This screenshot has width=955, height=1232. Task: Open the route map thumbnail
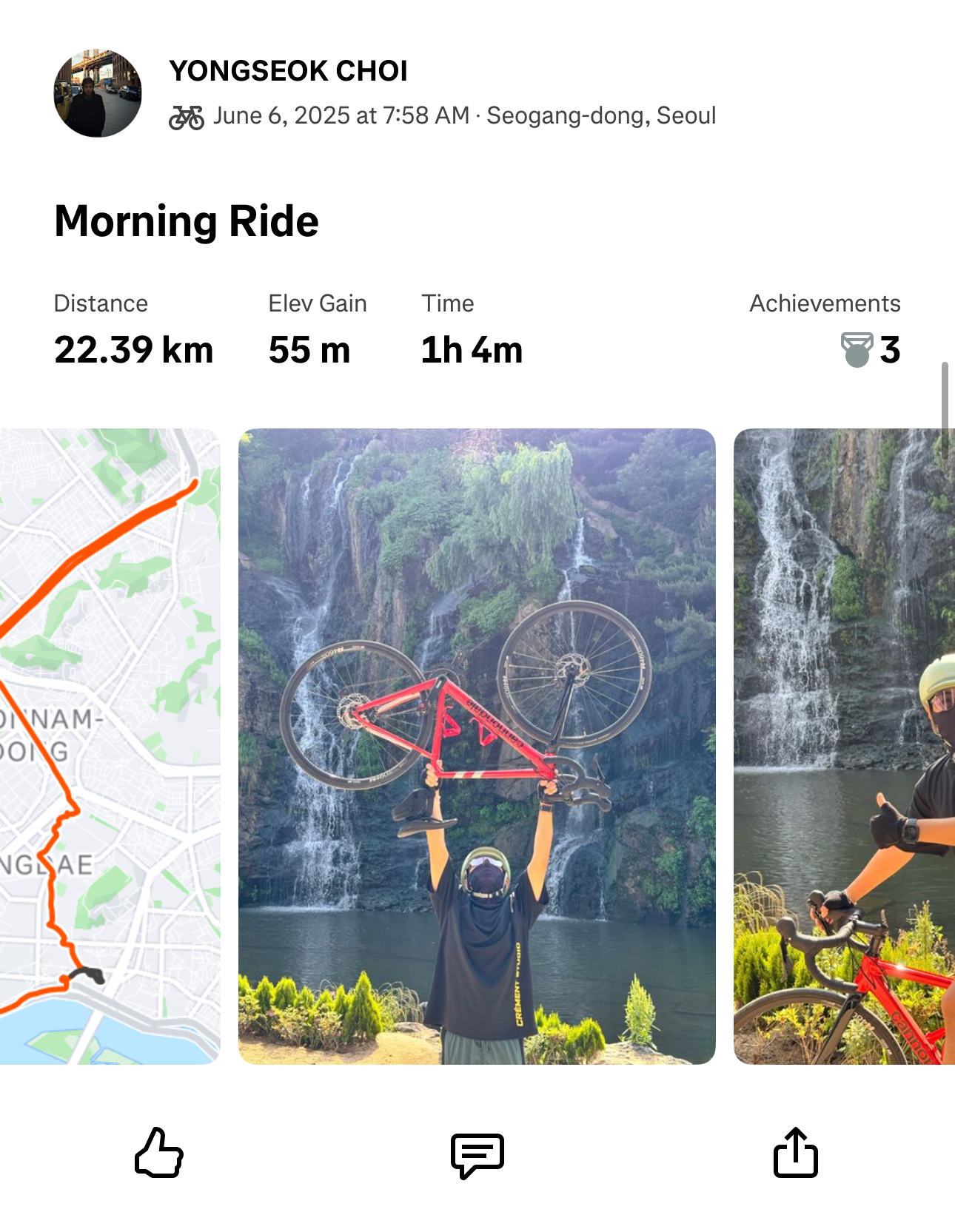[x=110, y=746]
